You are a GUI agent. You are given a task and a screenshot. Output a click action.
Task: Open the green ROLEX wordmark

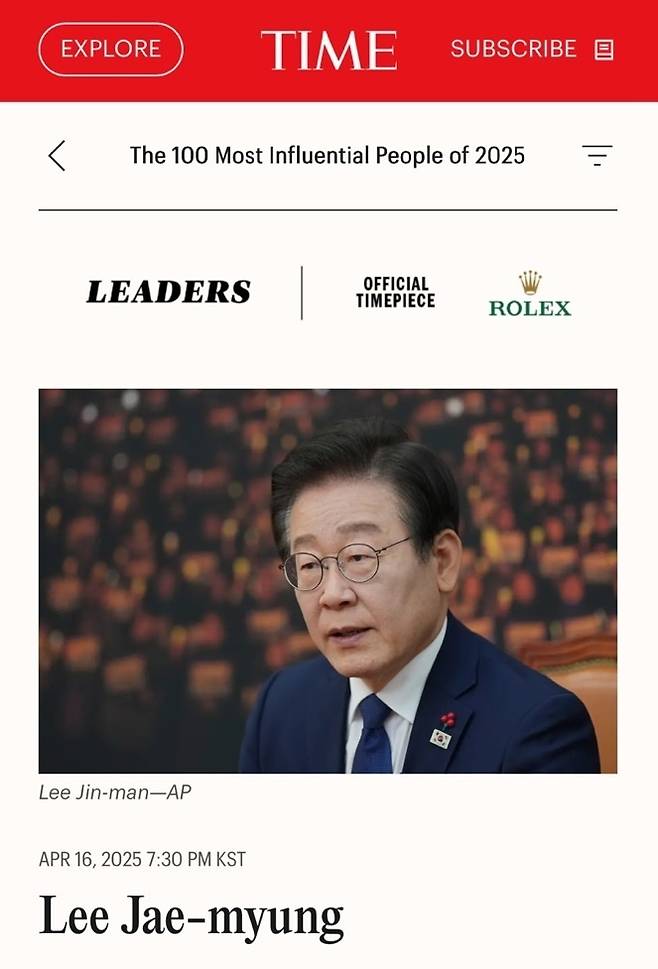click(x=530, y=308)
